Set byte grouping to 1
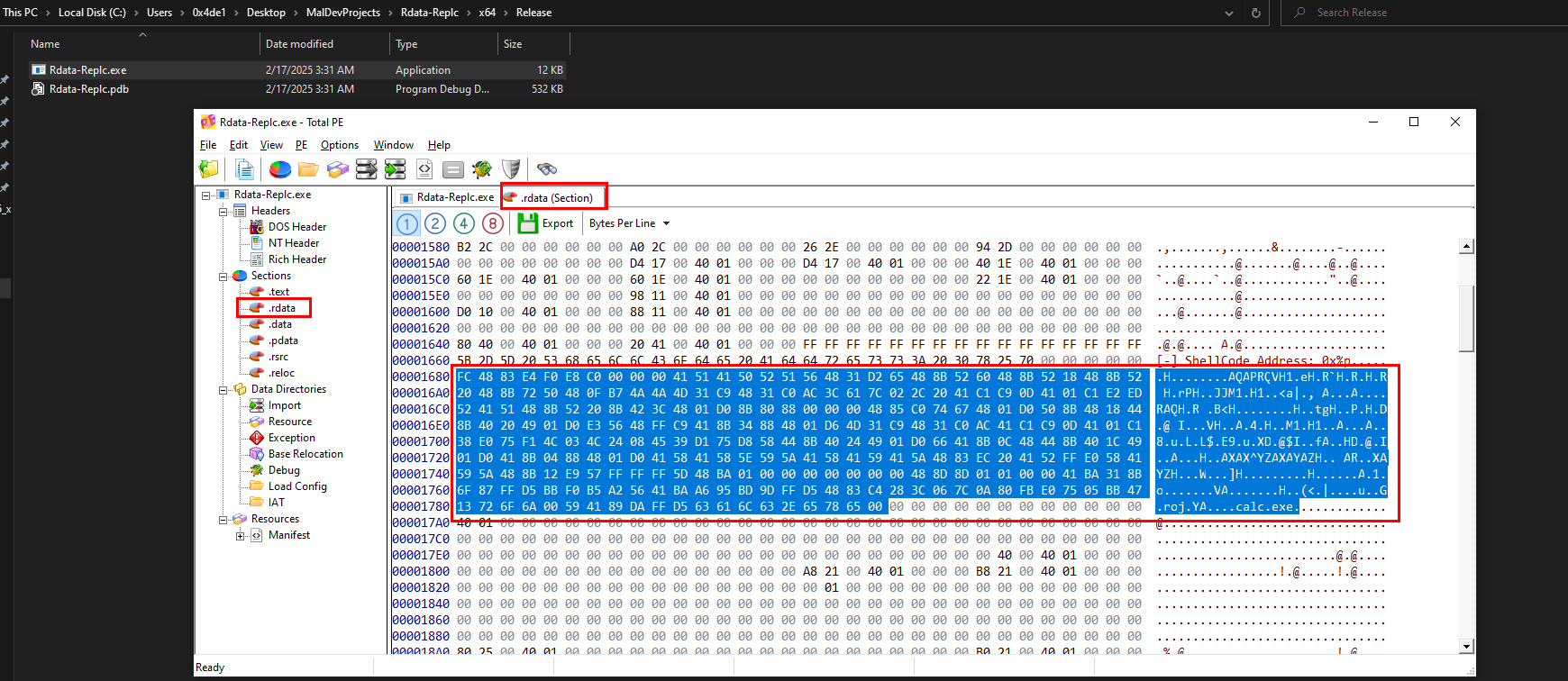Image resolution: width=1568 pixels, height=681 pixels. coord(407,223)
